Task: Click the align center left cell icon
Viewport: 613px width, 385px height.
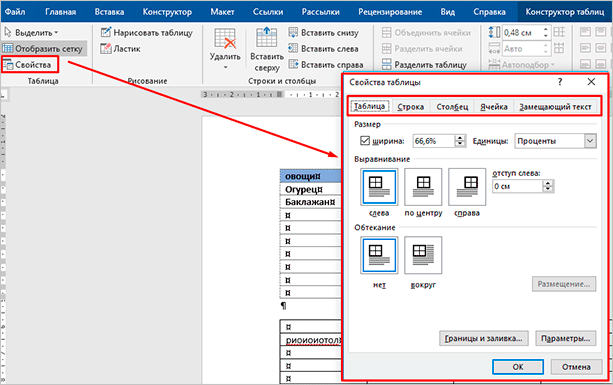Action: click(585, 48)
